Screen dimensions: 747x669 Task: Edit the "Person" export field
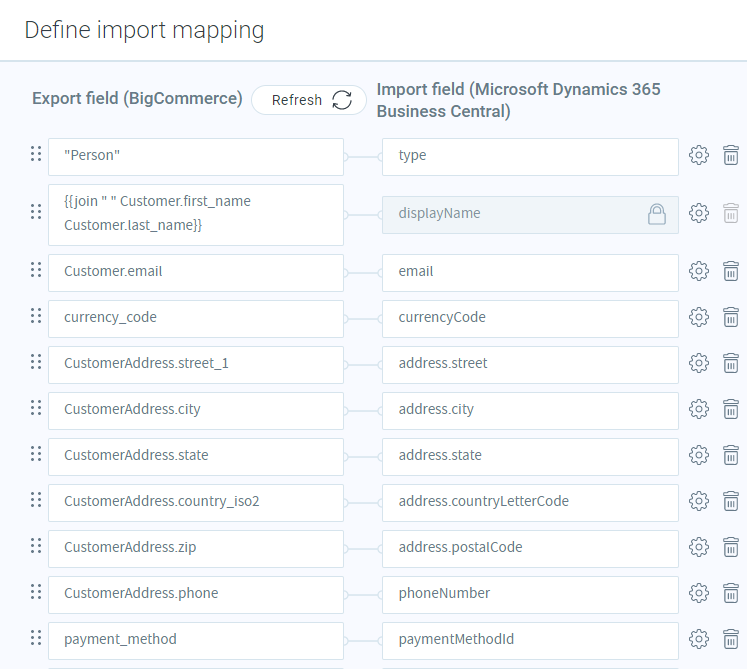(x=196, y=157)
